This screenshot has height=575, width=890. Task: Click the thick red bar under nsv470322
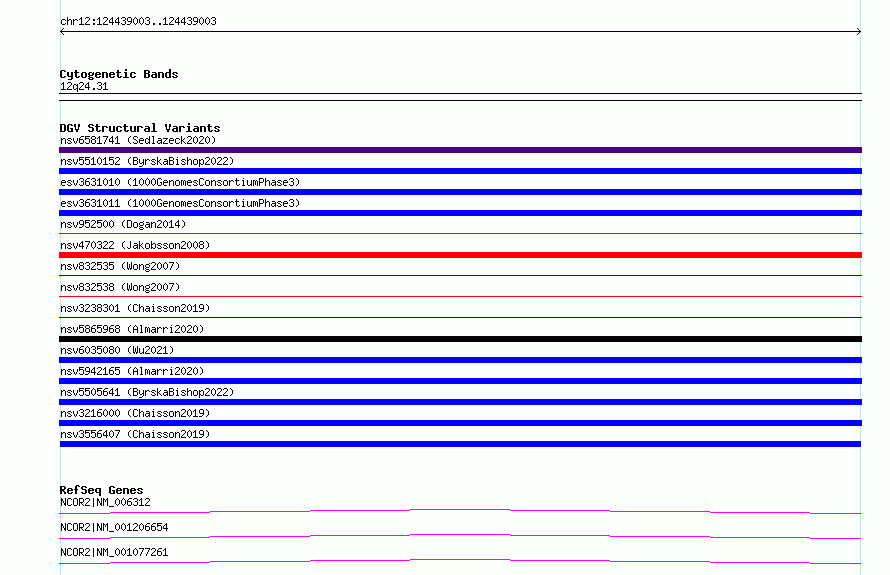click(x=460, y=255)
